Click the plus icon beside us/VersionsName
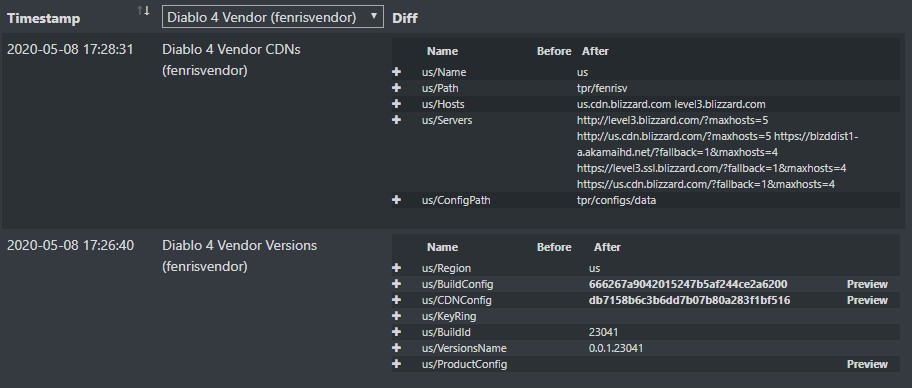This screenshot has width=912, height=388. [x=397, y=348]
